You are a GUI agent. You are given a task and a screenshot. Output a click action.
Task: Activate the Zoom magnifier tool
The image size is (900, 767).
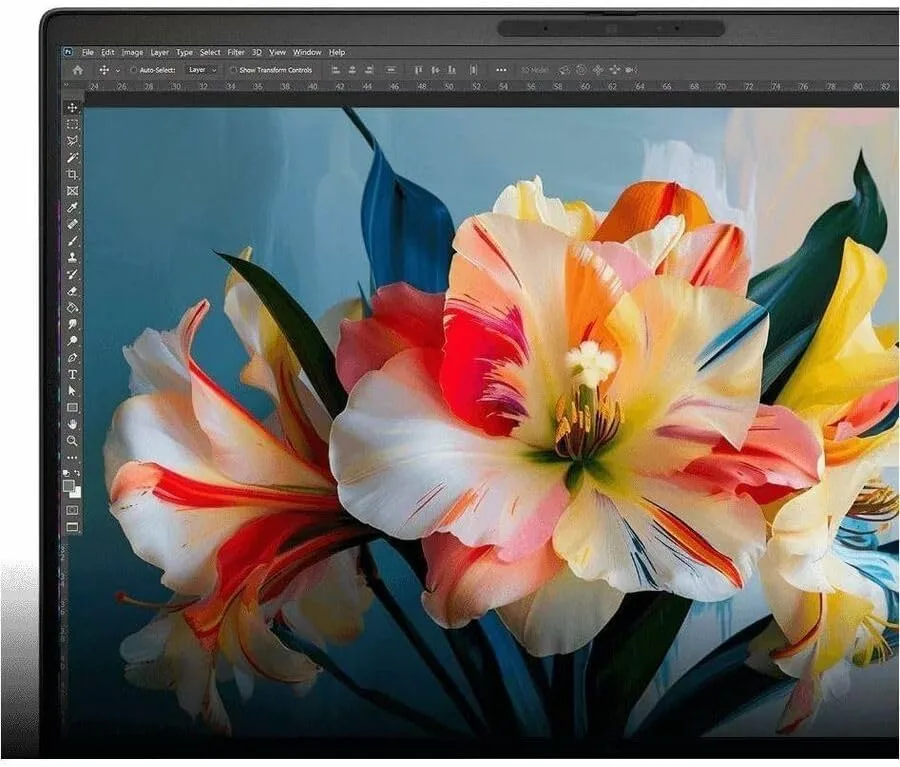pos(72,441)
